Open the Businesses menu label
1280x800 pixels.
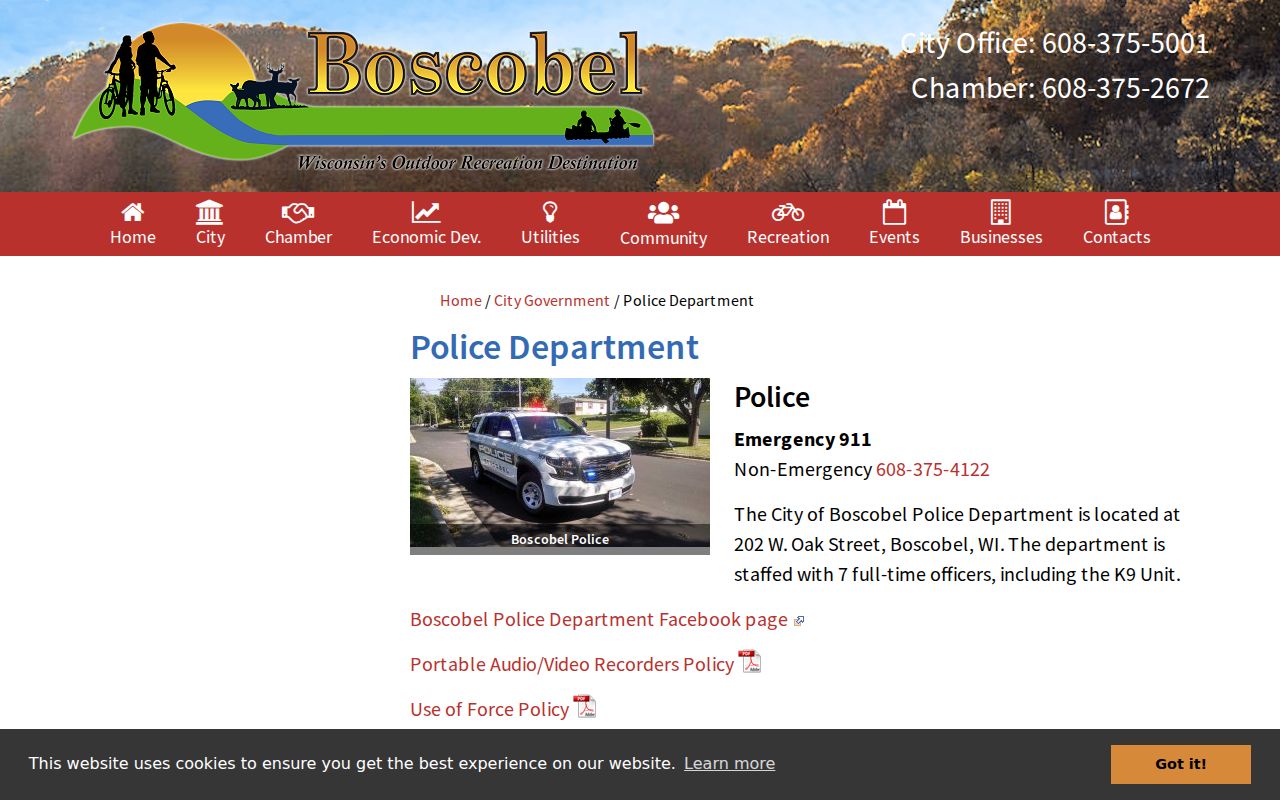click(x=1001, y=237)
